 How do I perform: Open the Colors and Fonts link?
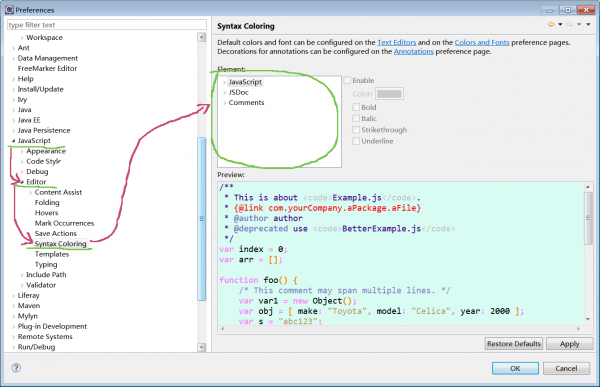click(x=482, y=42)
